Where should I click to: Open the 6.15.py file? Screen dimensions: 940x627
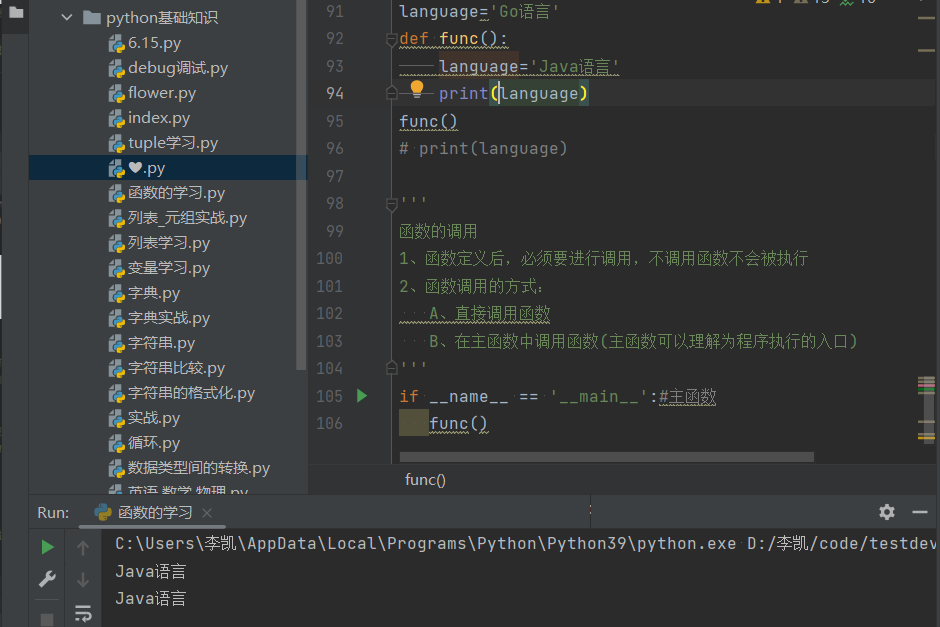154,43
